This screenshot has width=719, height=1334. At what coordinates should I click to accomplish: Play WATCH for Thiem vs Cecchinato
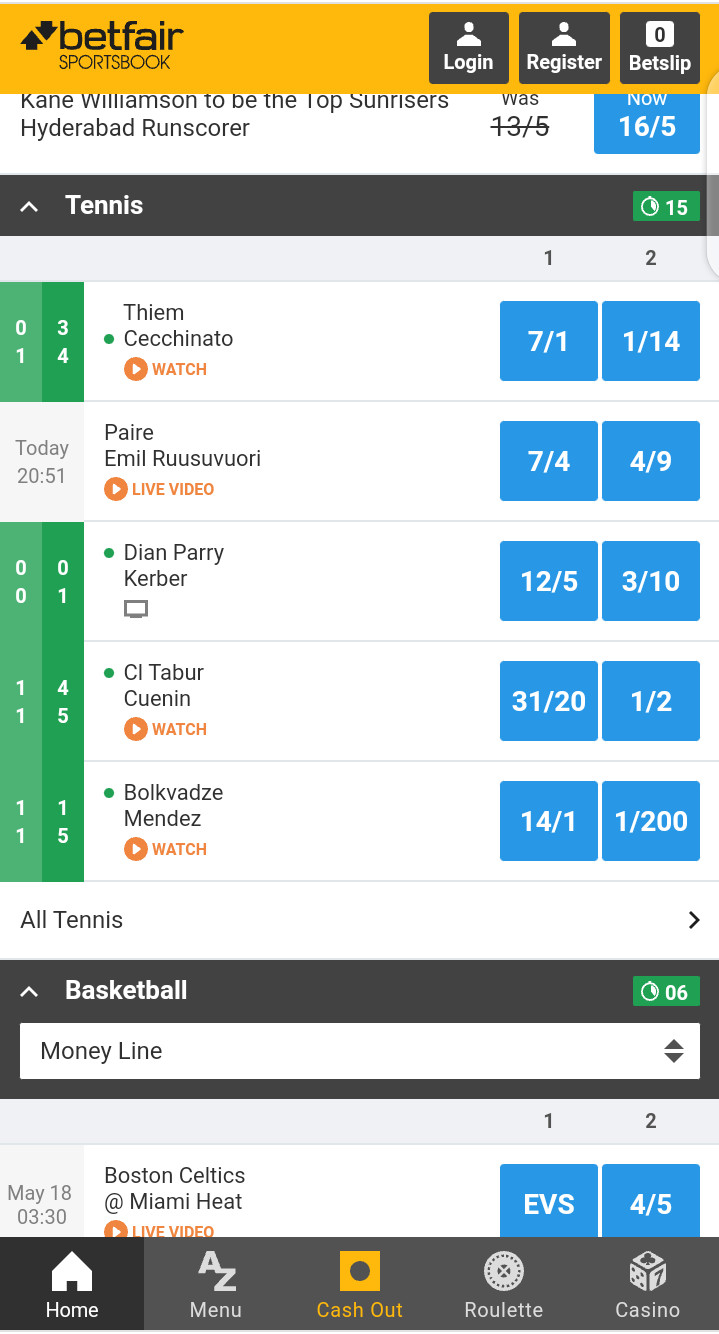tap(166, 369)
